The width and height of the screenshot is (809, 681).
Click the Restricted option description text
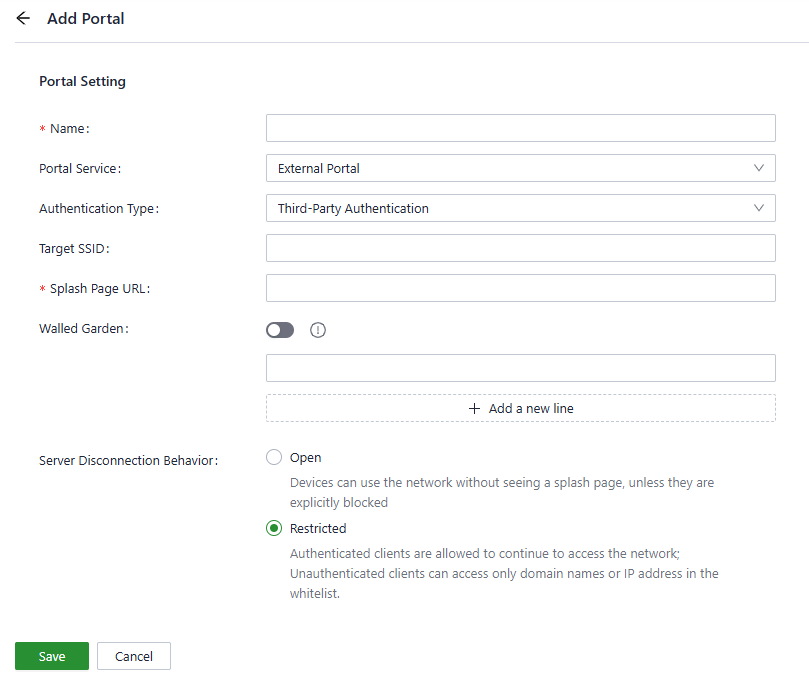504,573
